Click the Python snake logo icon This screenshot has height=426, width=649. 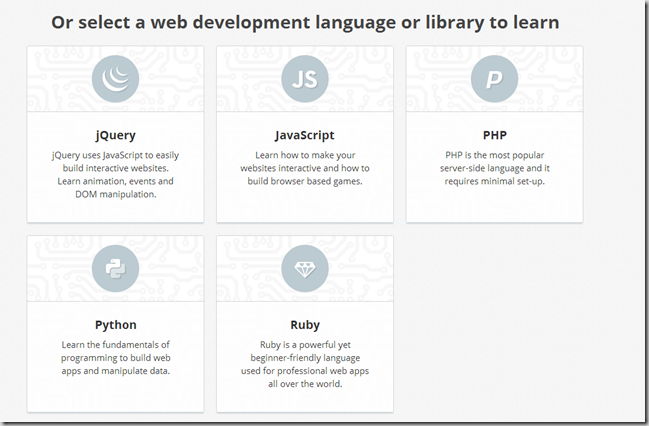point(115,269)
